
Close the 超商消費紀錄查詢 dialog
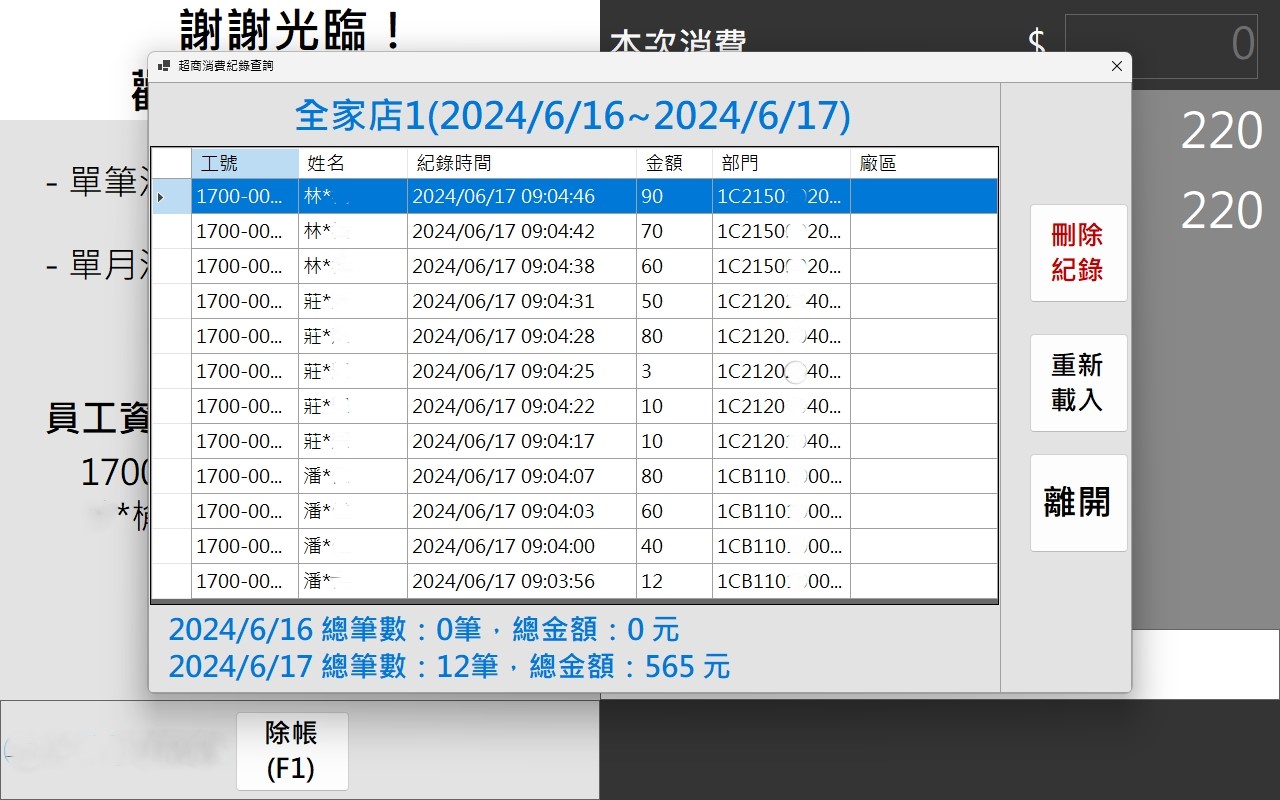(x=1116, y=66)
